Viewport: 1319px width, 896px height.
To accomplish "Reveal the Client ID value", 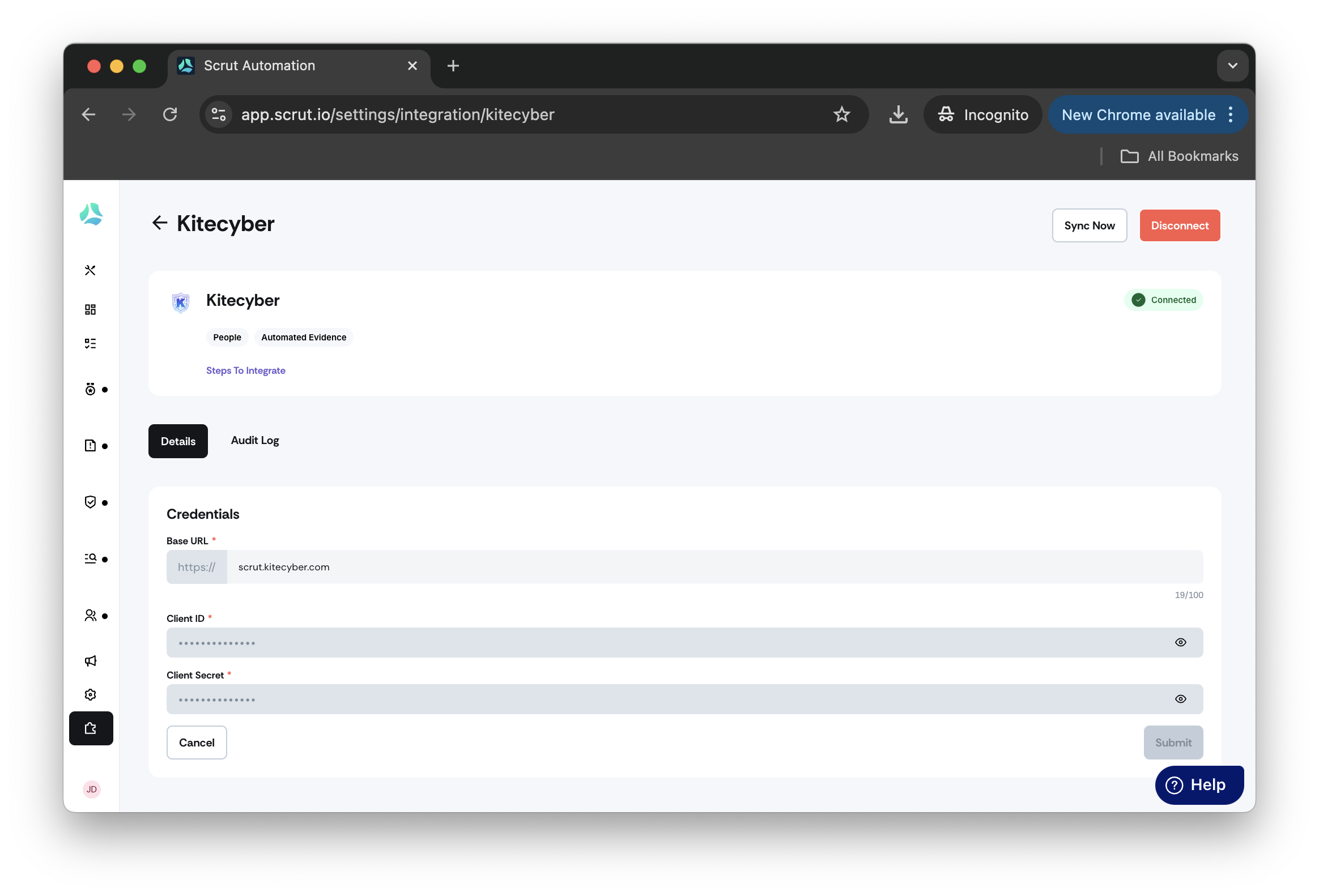I will coord(1181,643).
